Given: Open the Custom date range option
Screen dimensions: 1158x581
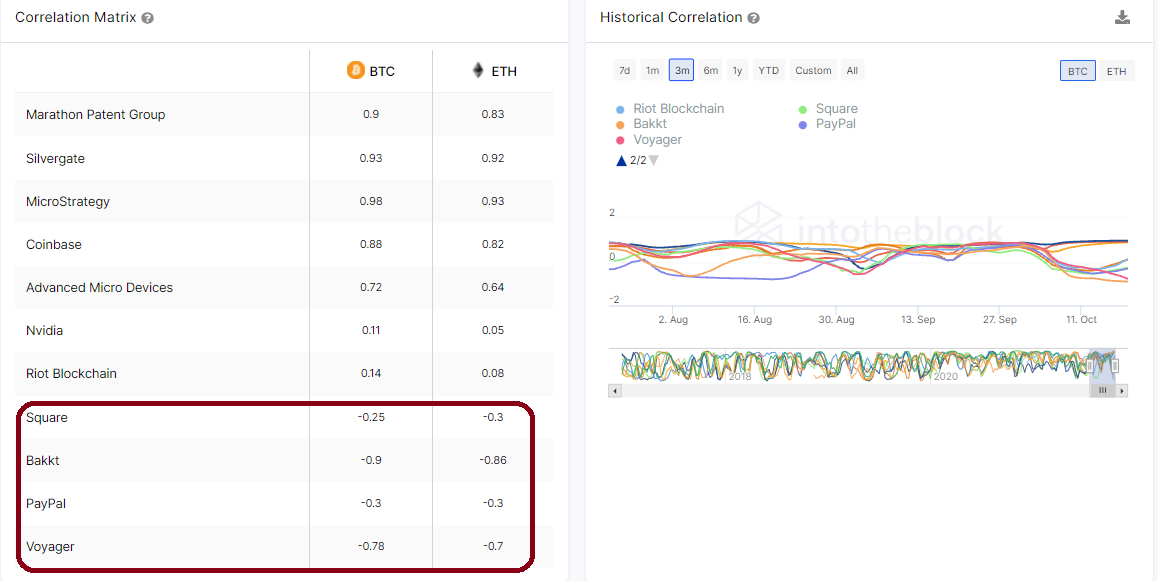Looking at the screenshot, I should [x=813, y=71].
